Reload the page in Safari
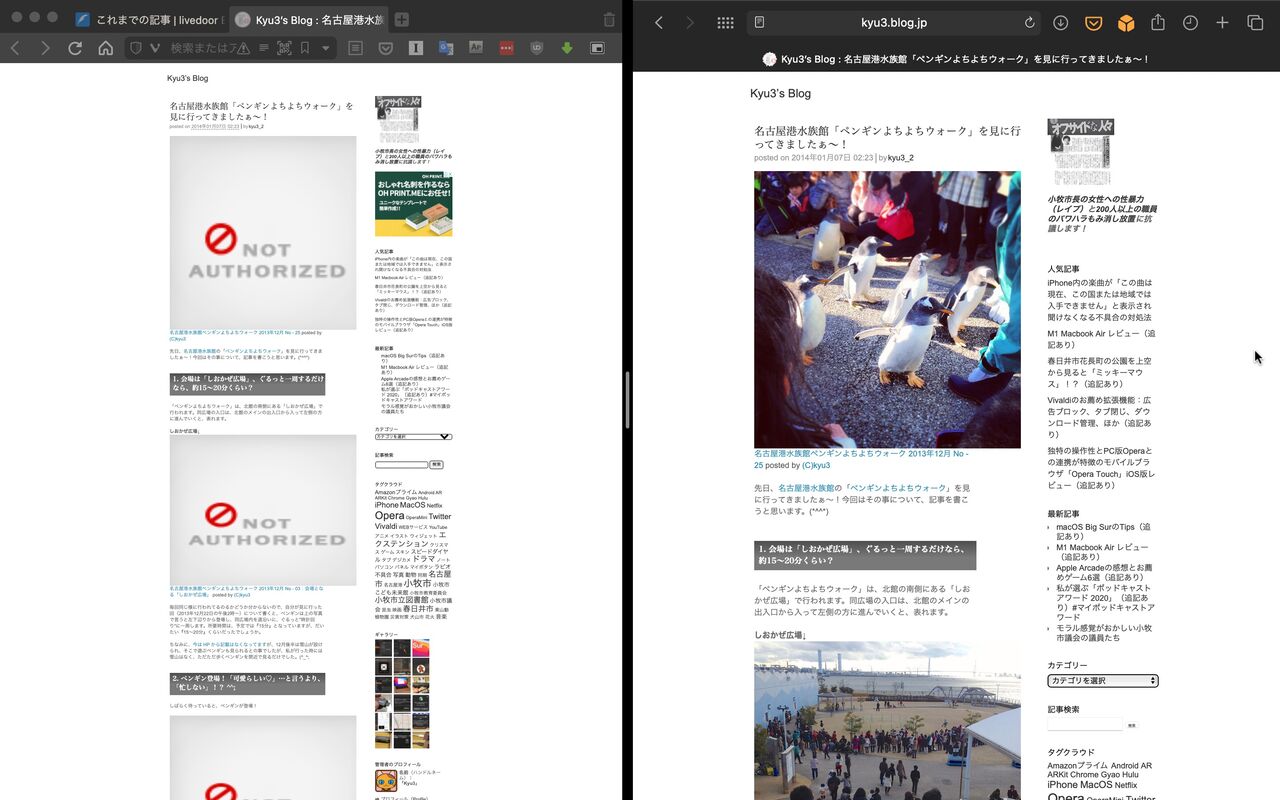1280x800 pixels. 1029,23
